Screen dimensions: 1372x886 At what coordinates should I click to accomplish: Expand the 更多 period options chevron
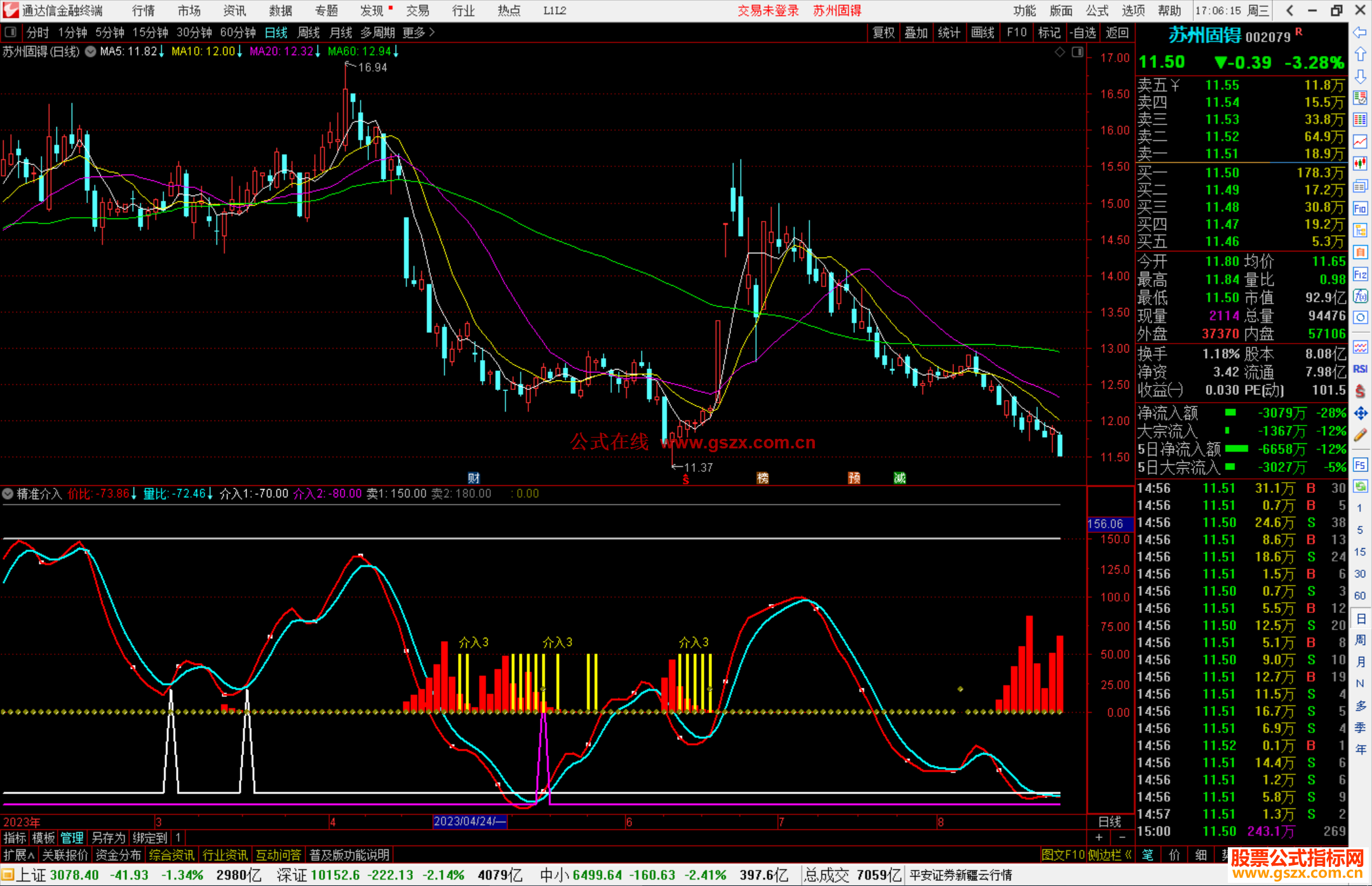(433, 32)
